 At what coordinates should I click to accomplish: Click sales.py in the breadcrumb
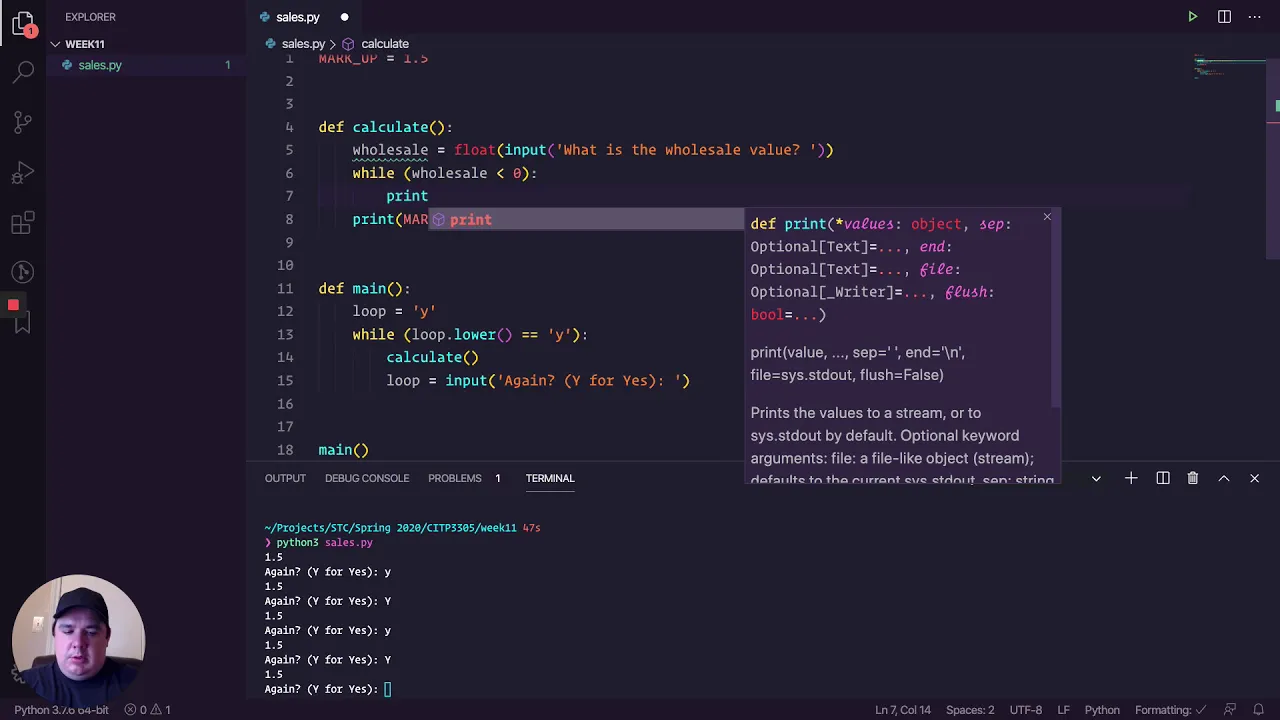[x=303, y=44]
